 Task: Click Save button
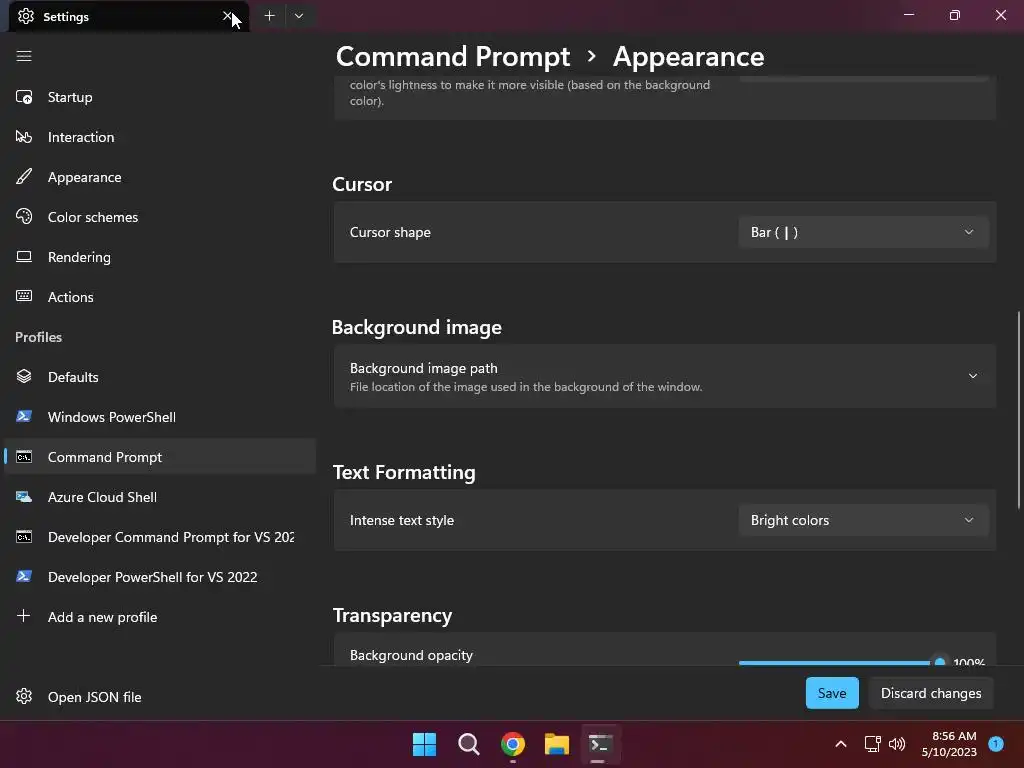click(x=832, y=693)
